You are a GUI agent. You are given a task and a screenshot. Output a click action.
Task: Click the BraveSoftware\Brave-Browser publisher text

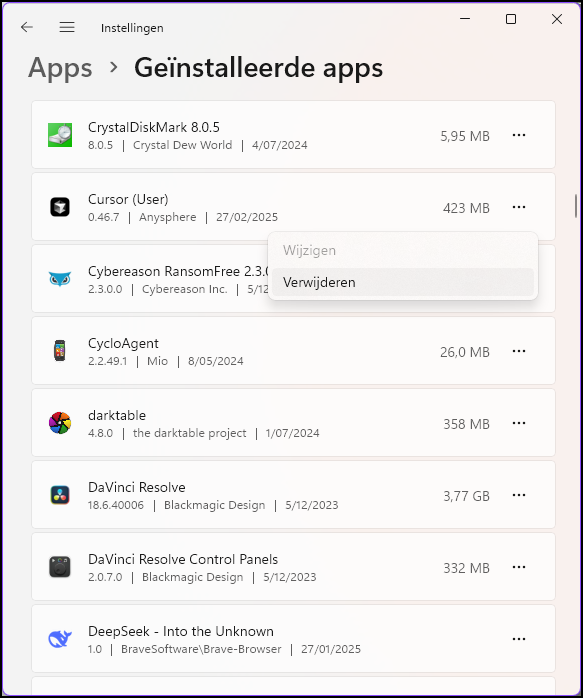tap(201, 649)
